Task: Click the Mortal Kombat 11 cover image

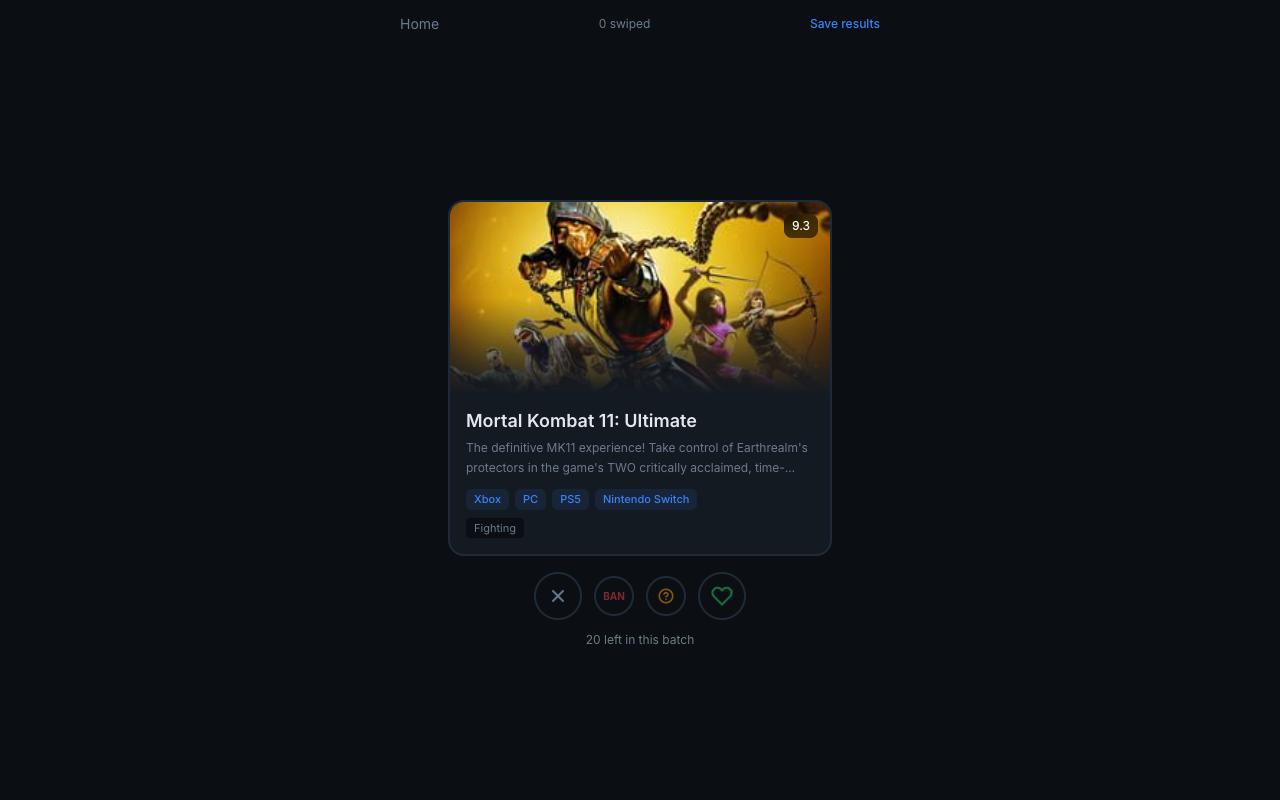Action: click(640, 298)
